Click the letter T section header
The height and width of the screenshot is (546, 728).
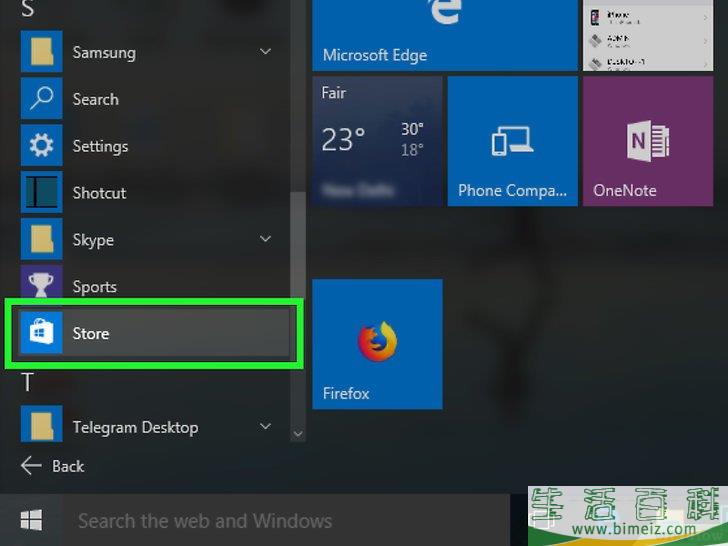tap(27, 382)
